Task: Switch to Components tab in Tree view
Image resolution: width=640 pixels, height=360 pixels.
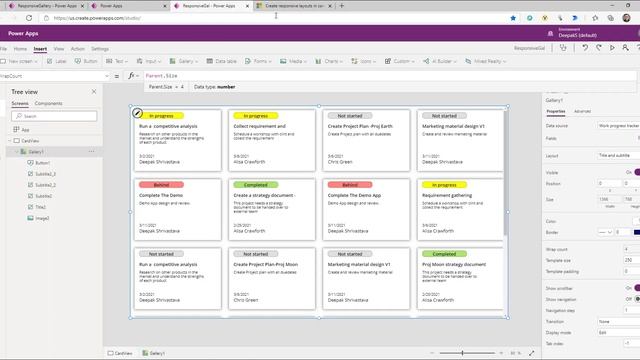Action: (x=49, y=104)
